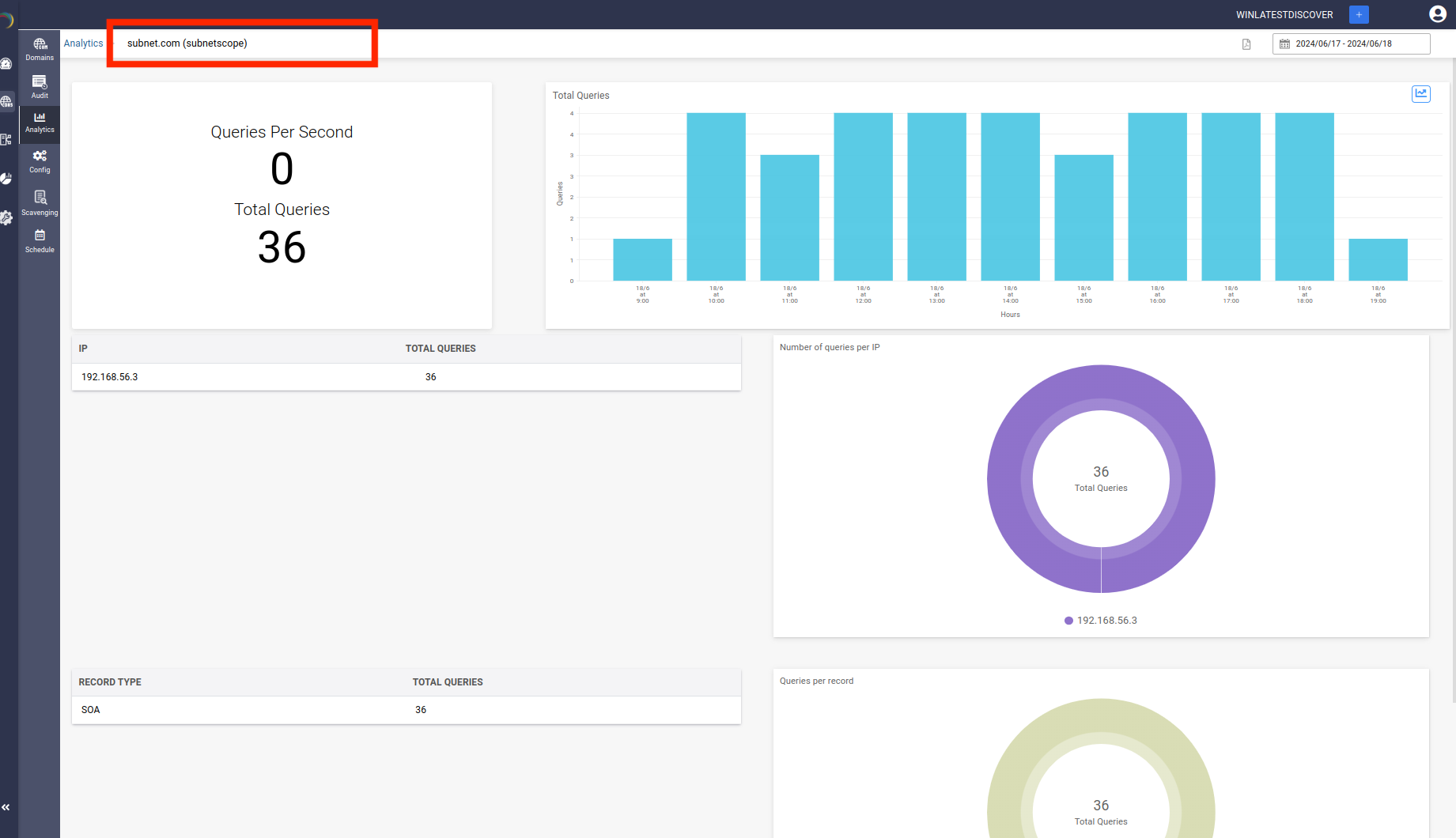The image size is (1456, 838).
Task: Select the Config menu item
Action: 40,161
